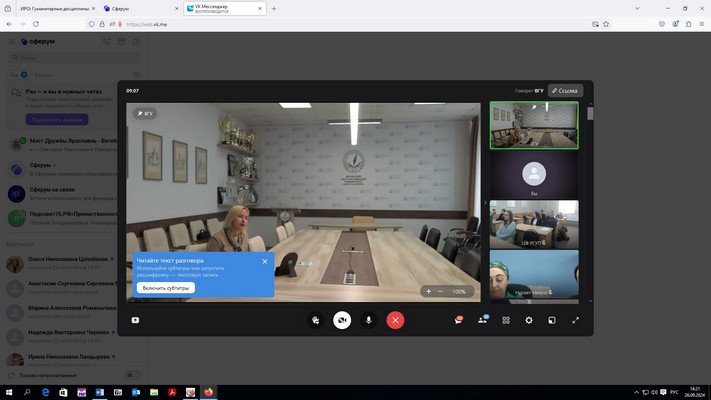Switch call to mini-window mode

click(x=552, y=320)
